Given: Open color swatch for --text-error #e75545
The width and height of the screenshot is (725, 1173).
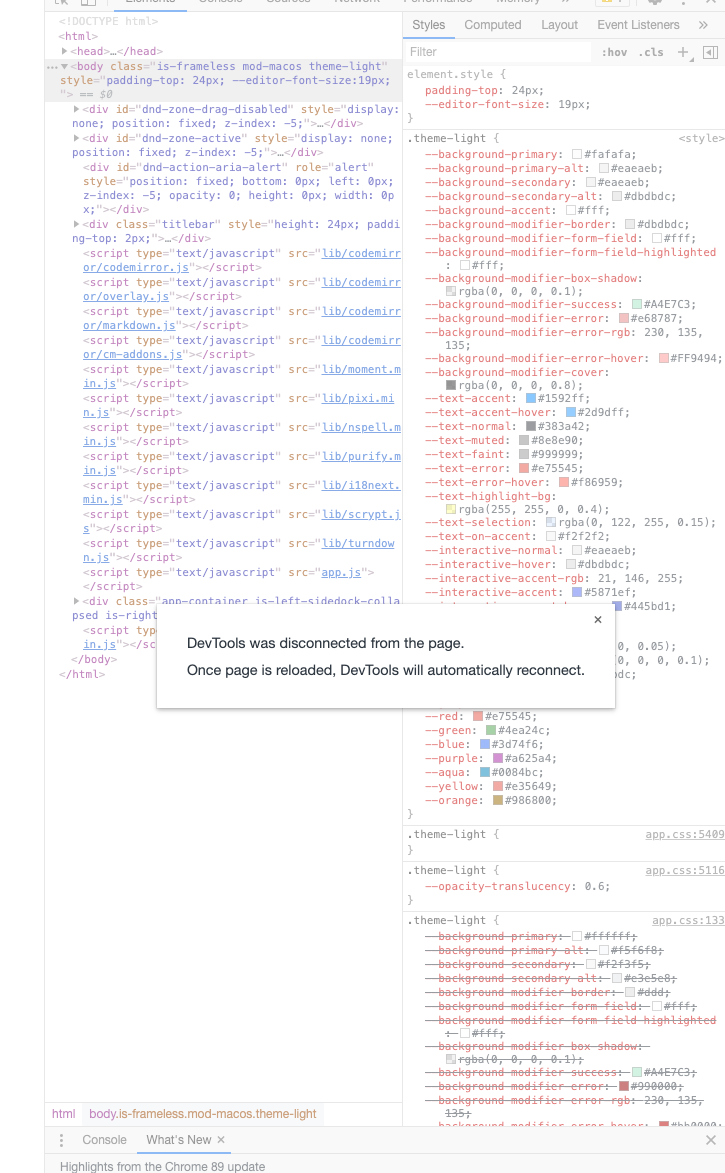Looking at the screenshot, I should coord(524,468).
